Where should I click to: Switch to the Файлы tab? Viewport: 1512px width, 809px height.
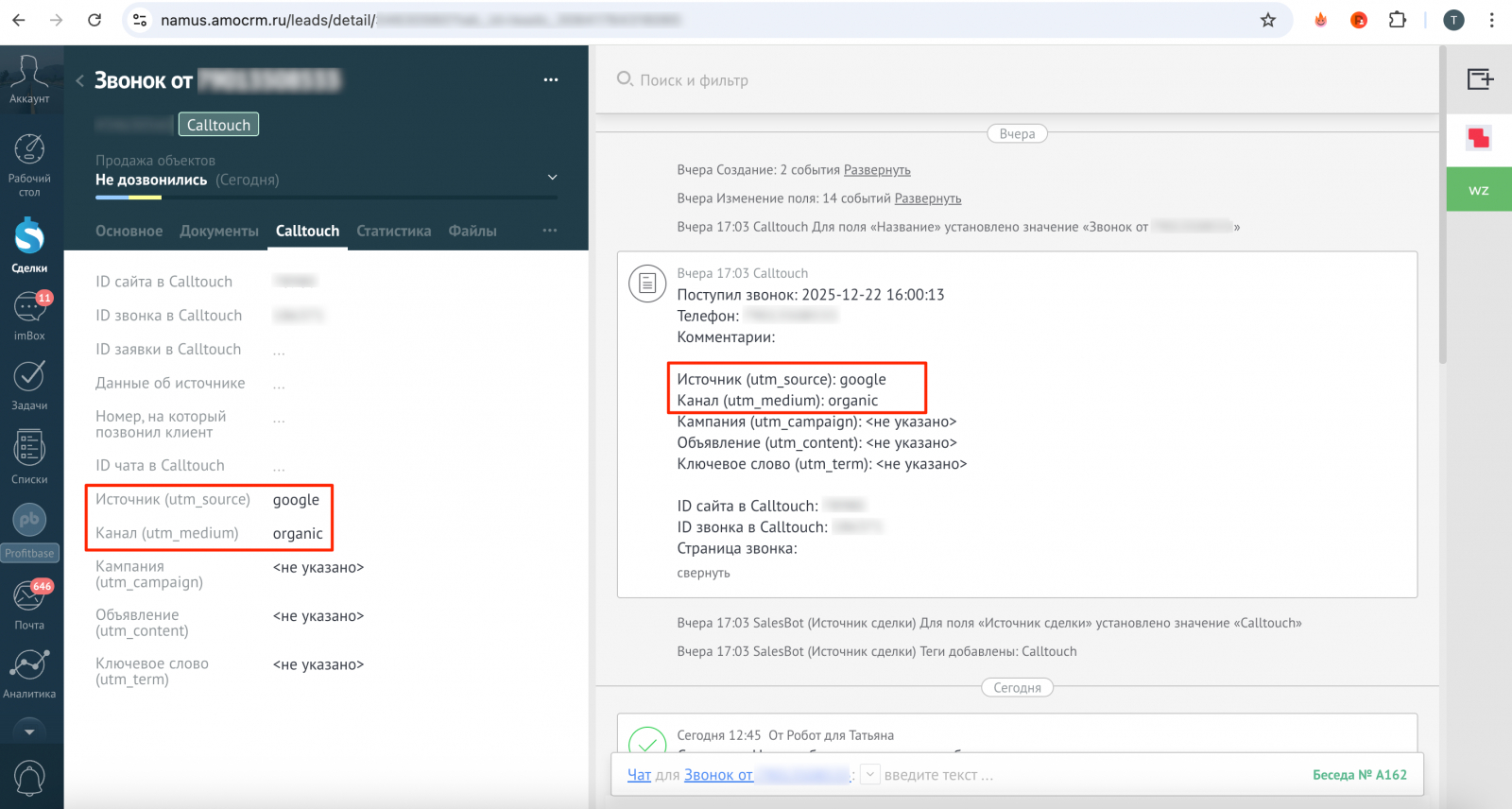pos(472,231)
